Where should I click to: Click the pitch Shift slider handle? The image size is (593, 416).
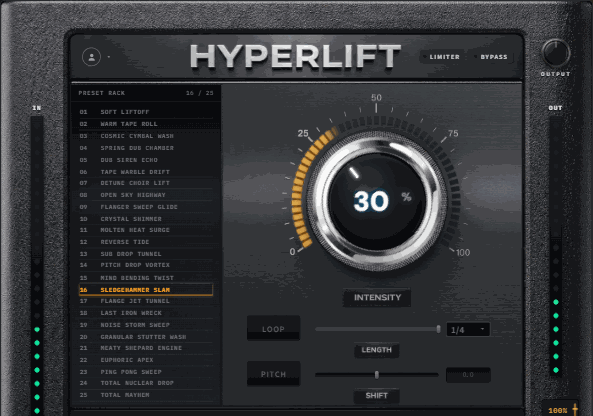[x=377, y=374]
